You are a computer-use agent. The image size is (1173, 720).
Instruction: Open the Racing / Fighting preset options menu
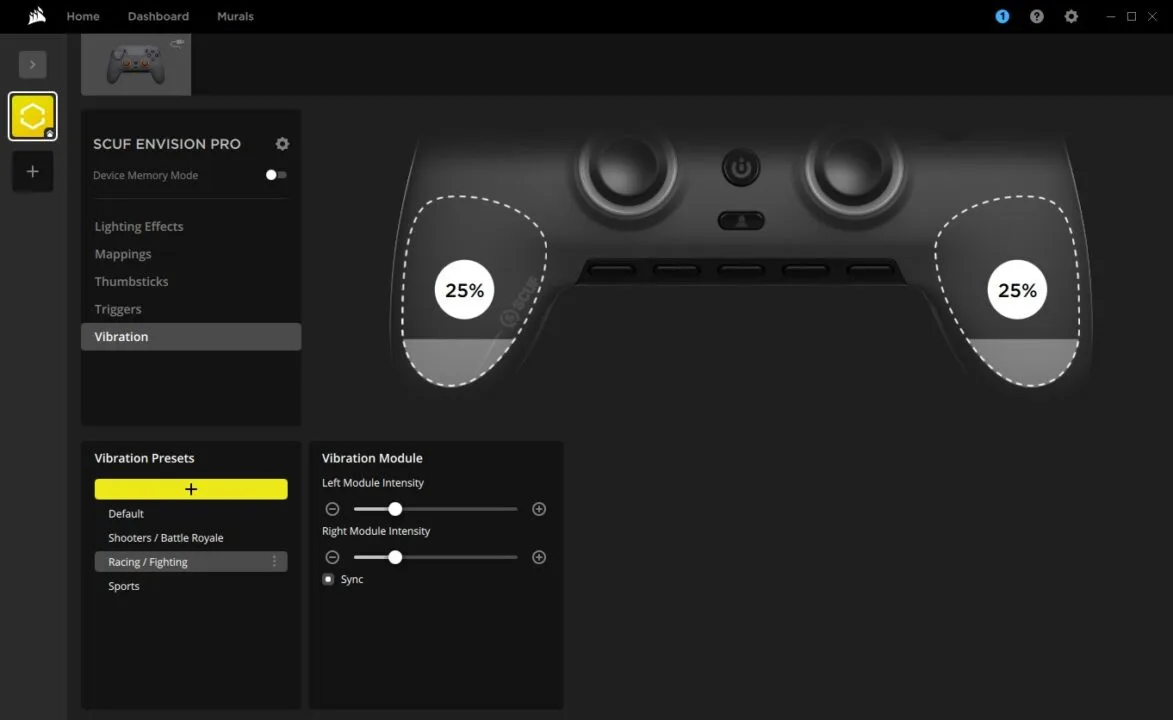point(274,561)
